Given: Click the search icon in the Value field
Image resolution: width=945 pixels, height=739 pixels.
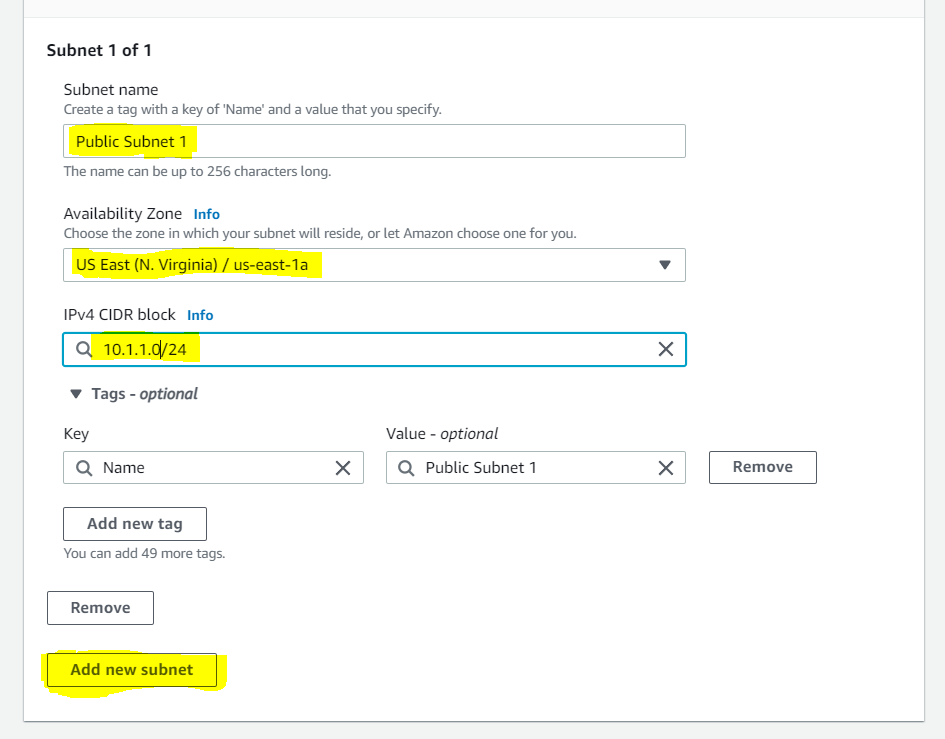Looking at the screenshot, I should [405, 467].
